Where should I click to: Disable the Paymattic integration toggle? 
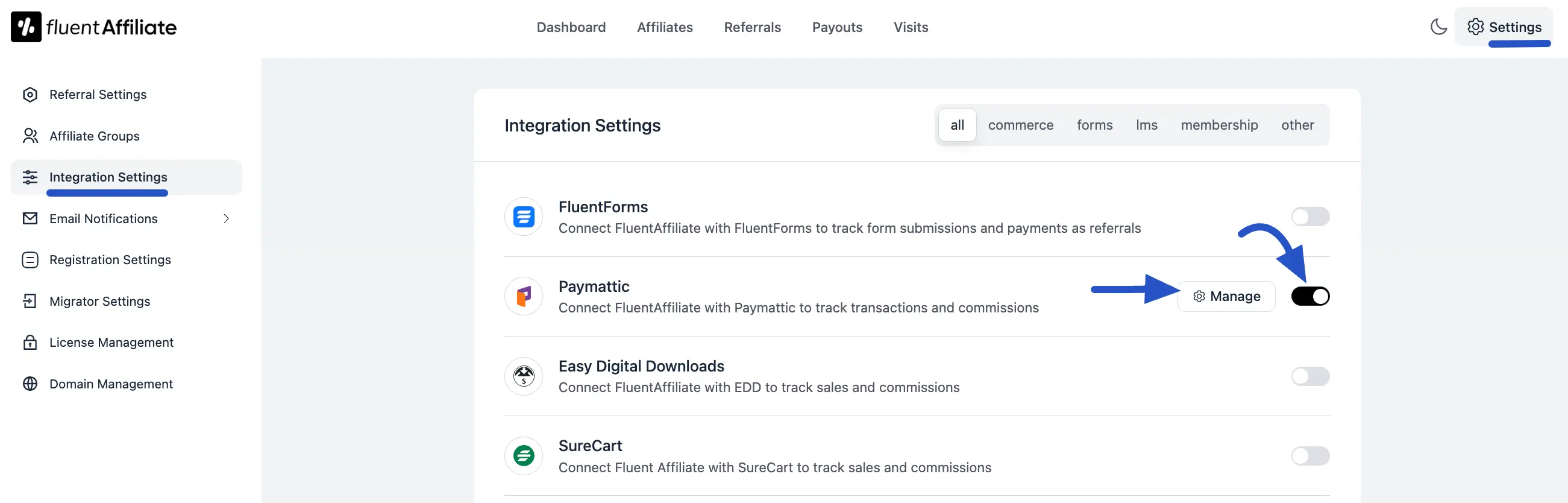(x=1310, y=297)
